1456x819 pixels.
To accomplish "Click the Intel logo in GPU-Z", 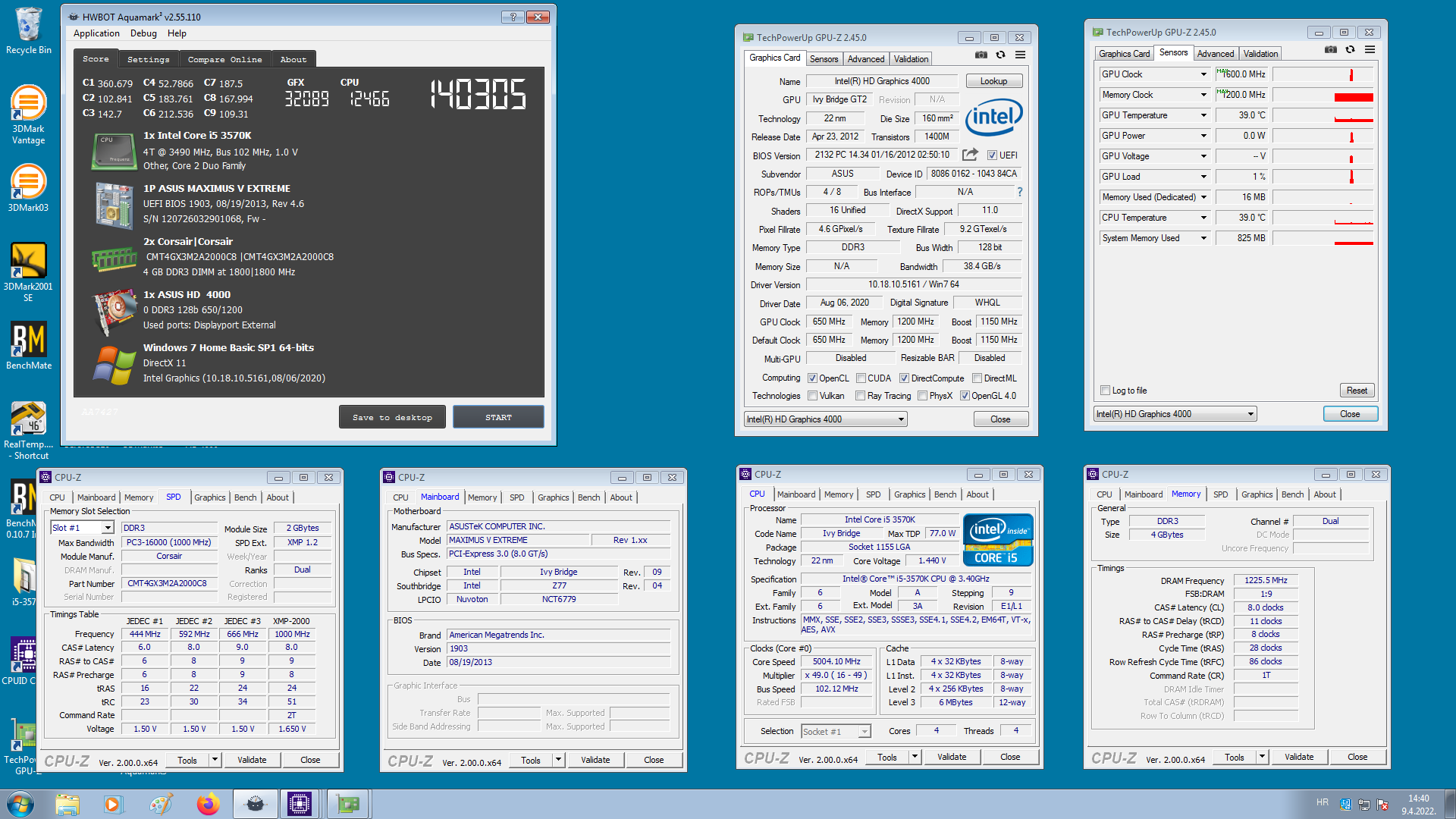I will click(x=993, y=118).
